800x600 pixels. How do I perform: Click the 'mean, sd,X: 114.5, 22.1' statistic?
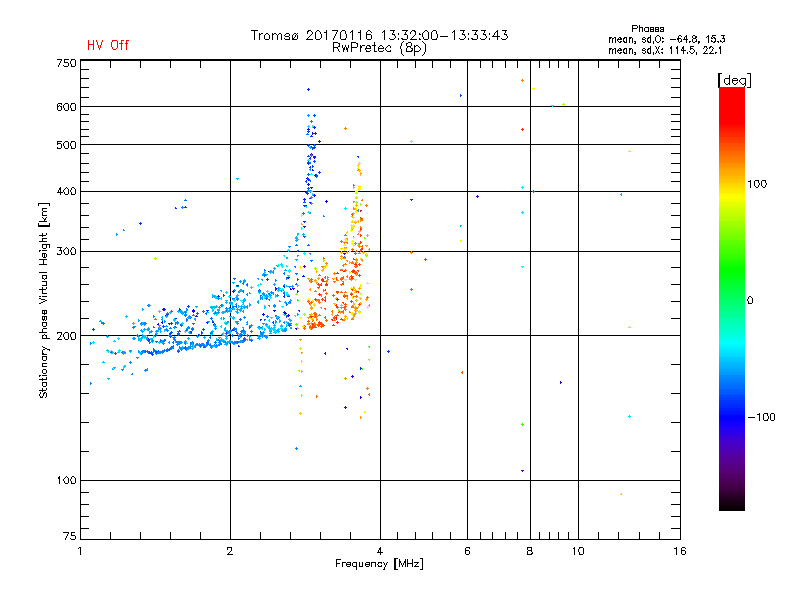[x=665, y=51]
